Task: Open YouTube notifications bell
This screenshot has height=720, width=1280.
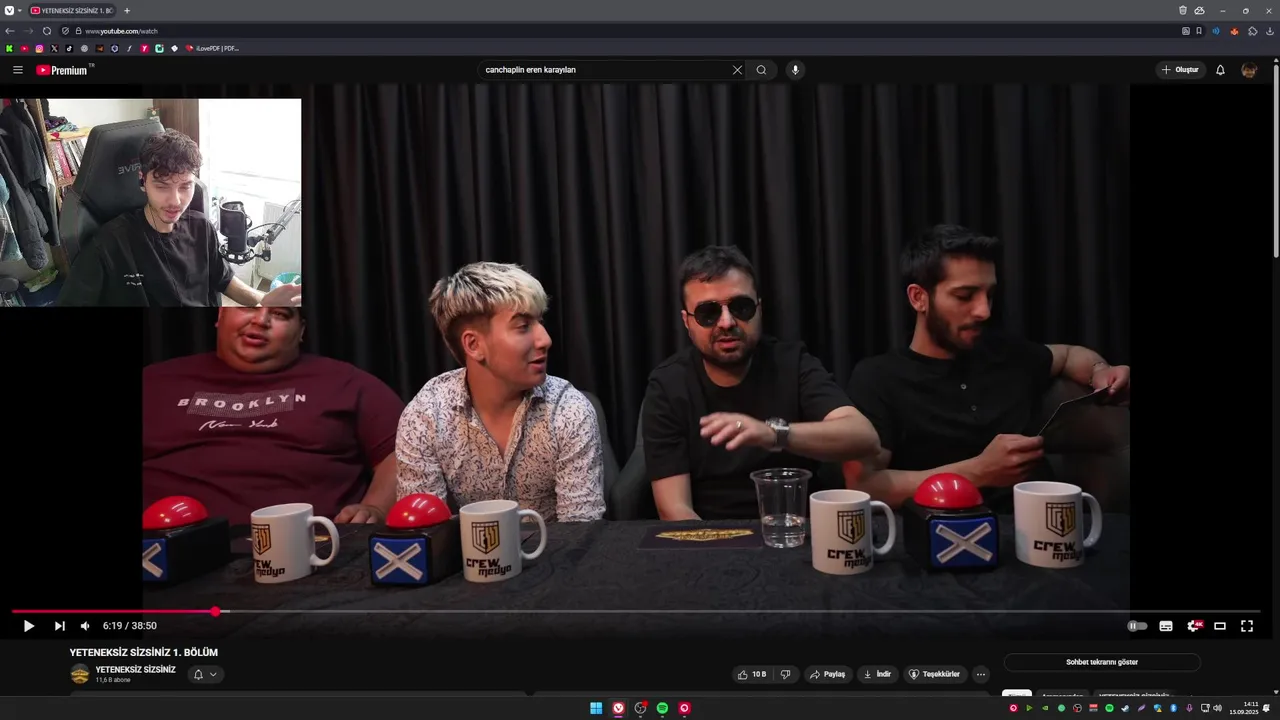Action: coord(1220,70)
